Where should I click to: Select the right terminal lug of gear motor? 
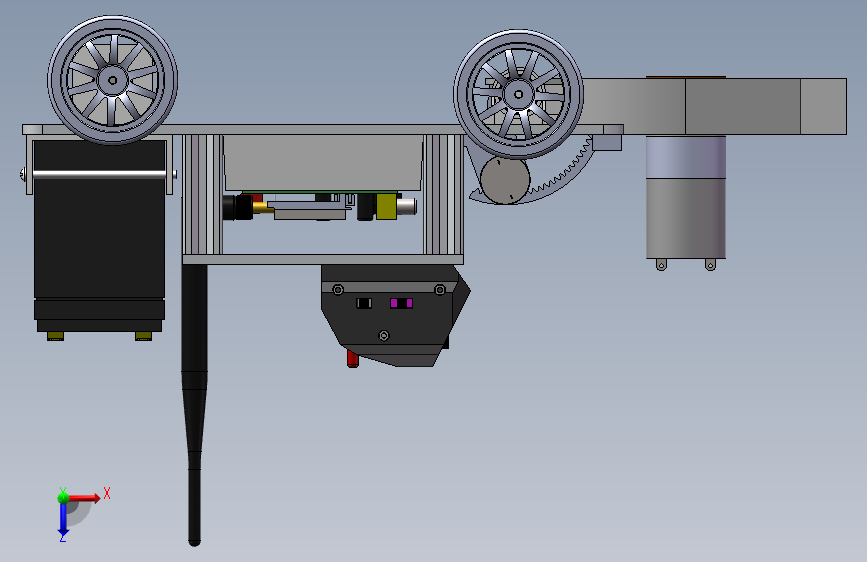(x=711, y=265)
